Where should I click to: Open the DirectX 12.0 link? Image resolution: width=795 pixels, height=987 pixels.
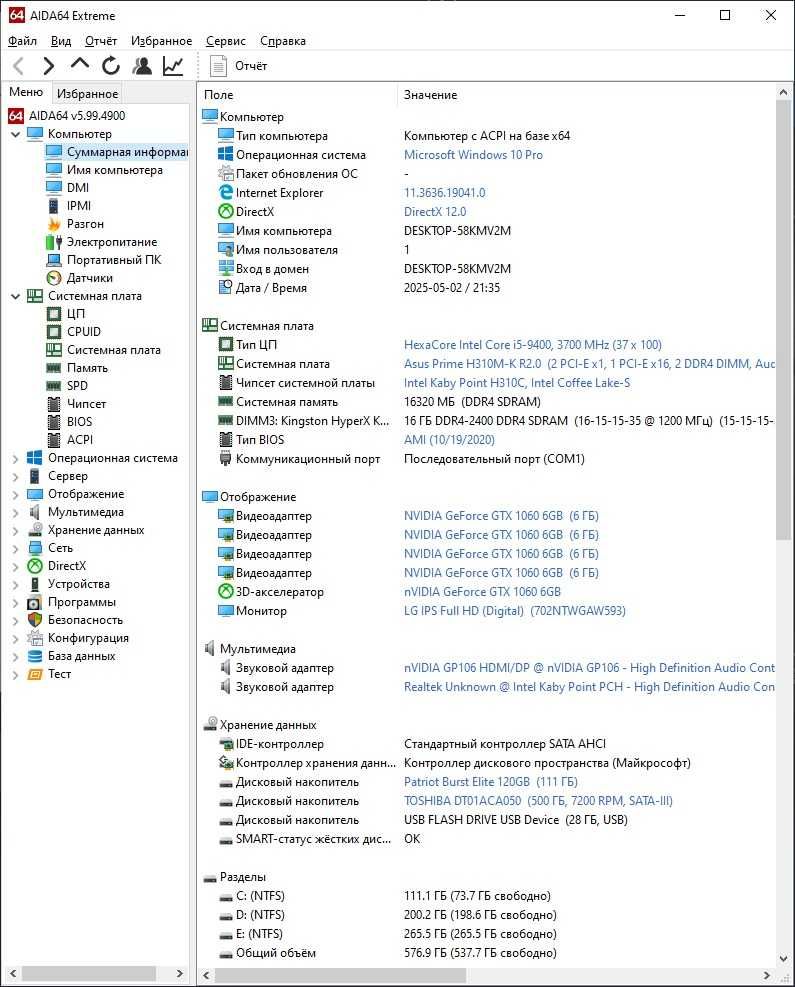click(435, 212)
